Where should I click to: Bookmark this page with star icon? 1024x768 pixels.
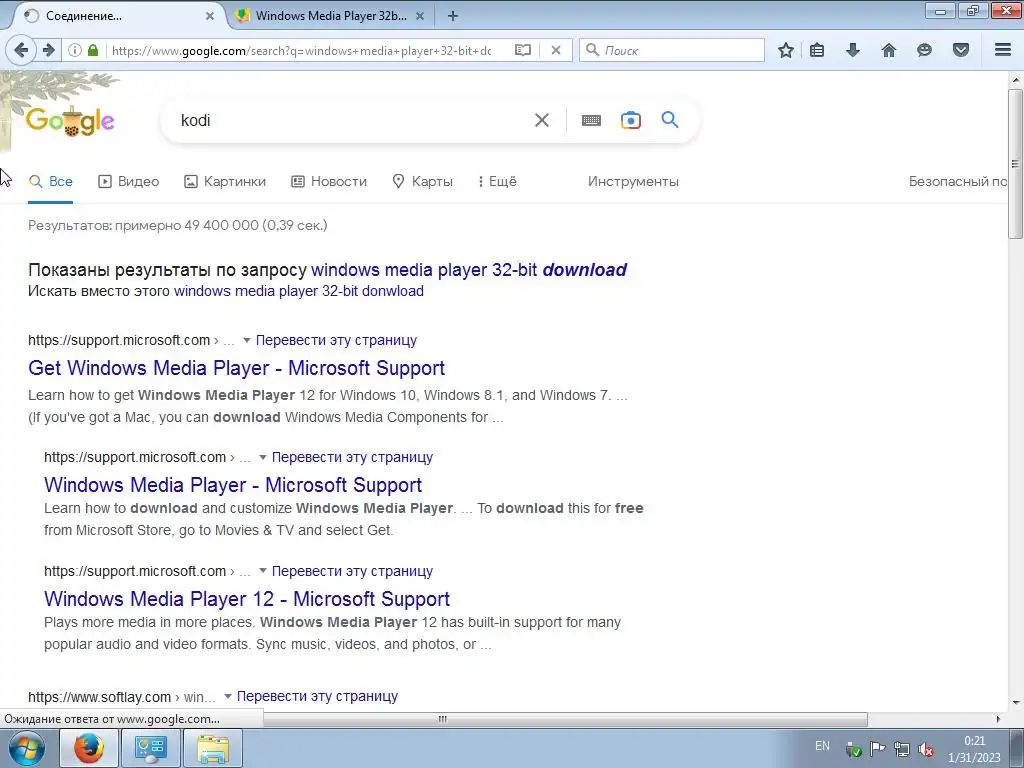tap(786, 50)
